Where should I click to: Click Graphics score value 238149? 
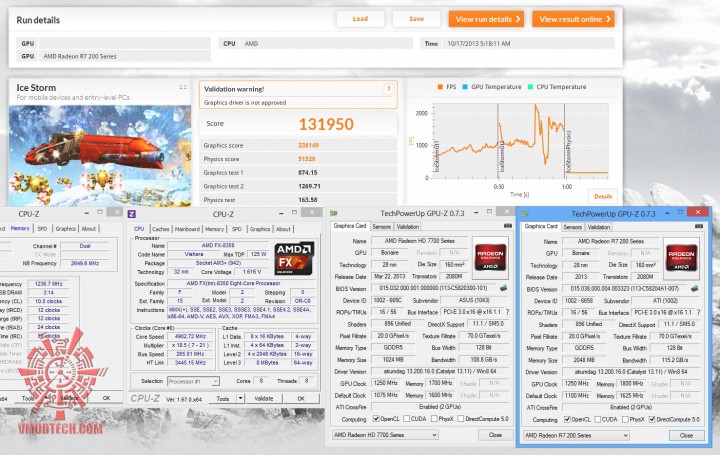[308, 145]
